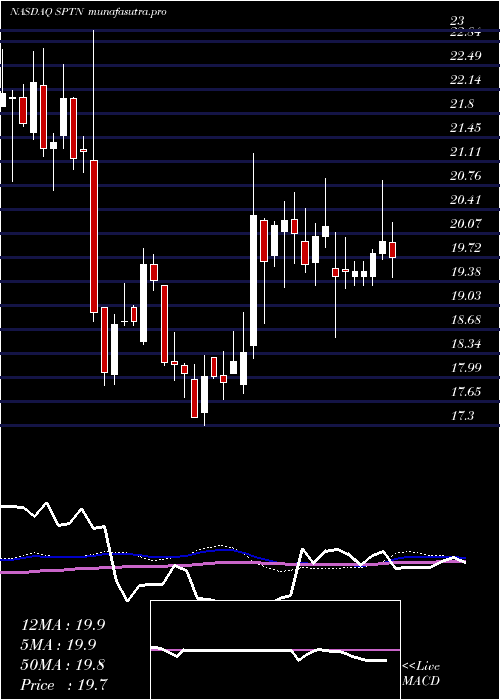
Task: Click the 12MA : 19.9 readout
Action: tap(63, 625)
